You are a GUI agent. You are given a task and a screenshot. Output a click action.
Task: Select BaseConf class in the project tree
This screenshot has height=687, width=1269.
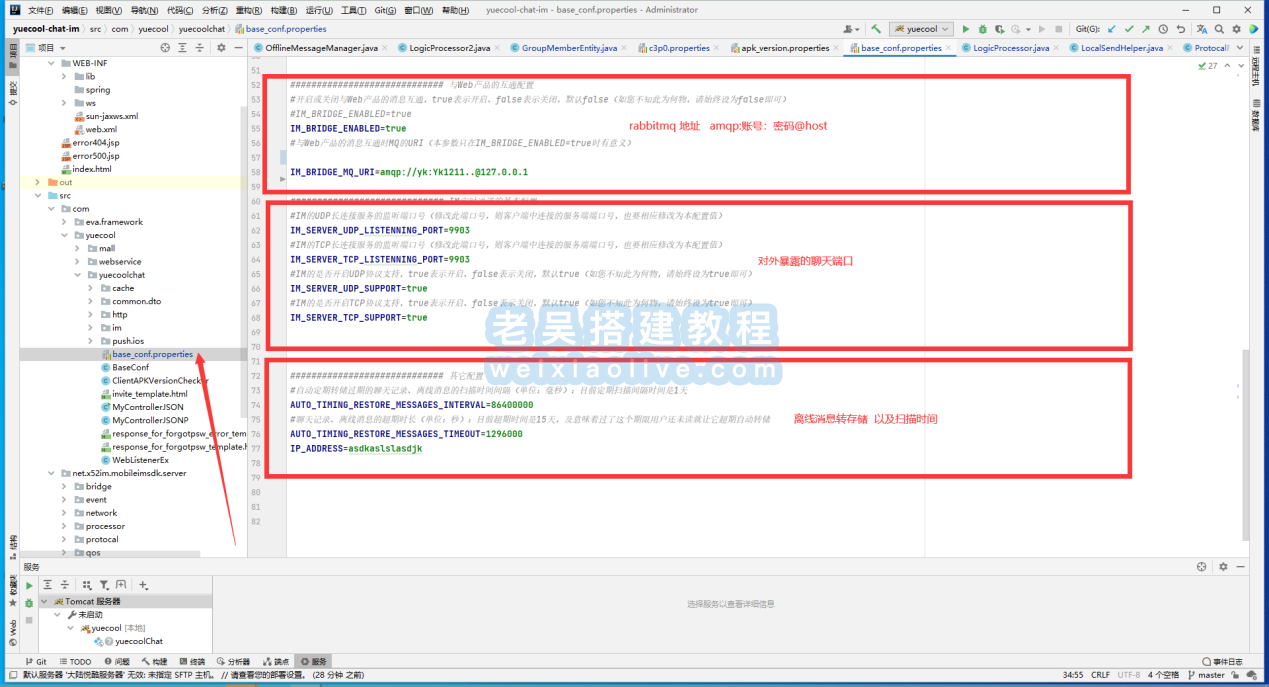tap(130, 367)
